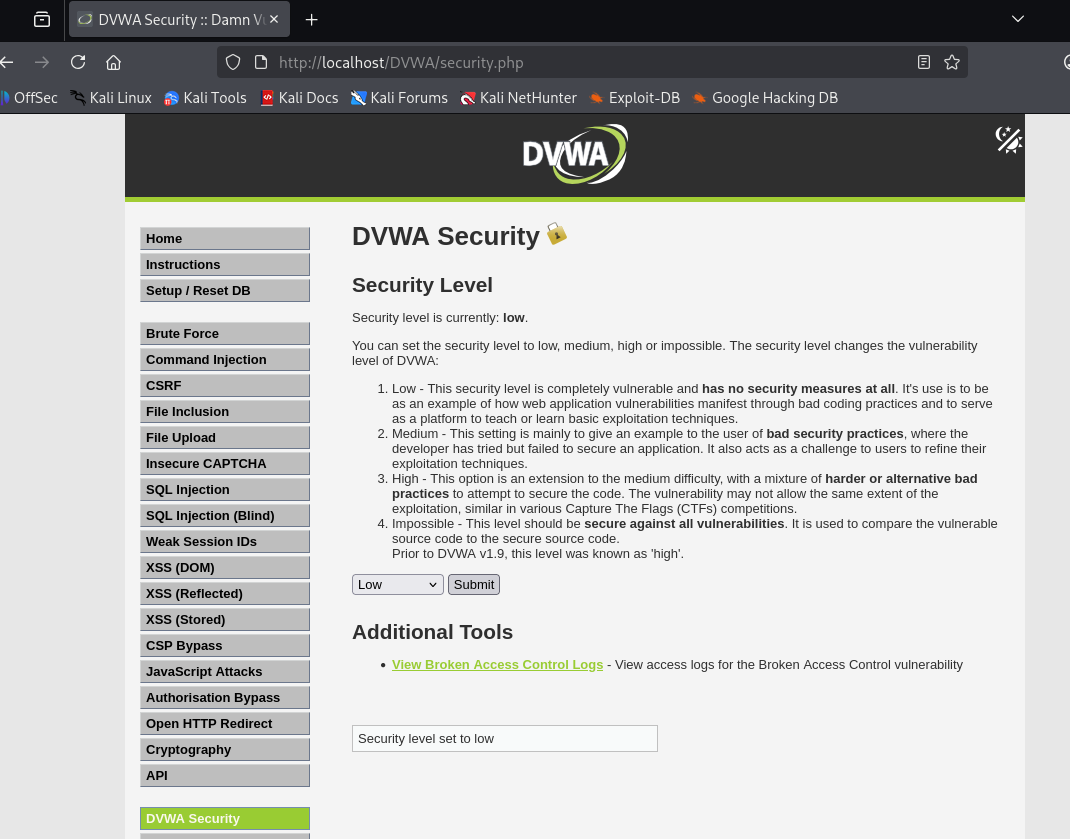The width and height of the screenshot is (1070, 839).
Task: Click the 'Security level is currently: low' text
Action: tap(439, 317)
